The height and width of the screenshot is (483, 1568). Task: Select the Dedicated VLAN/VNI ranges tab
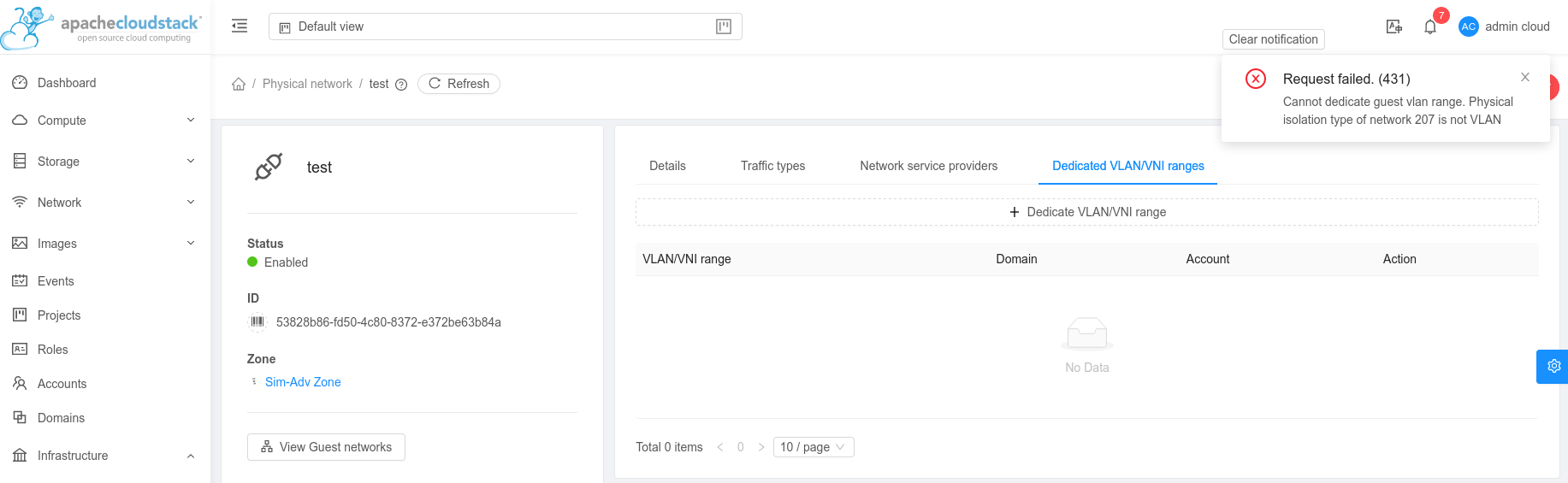(1127, 166)
